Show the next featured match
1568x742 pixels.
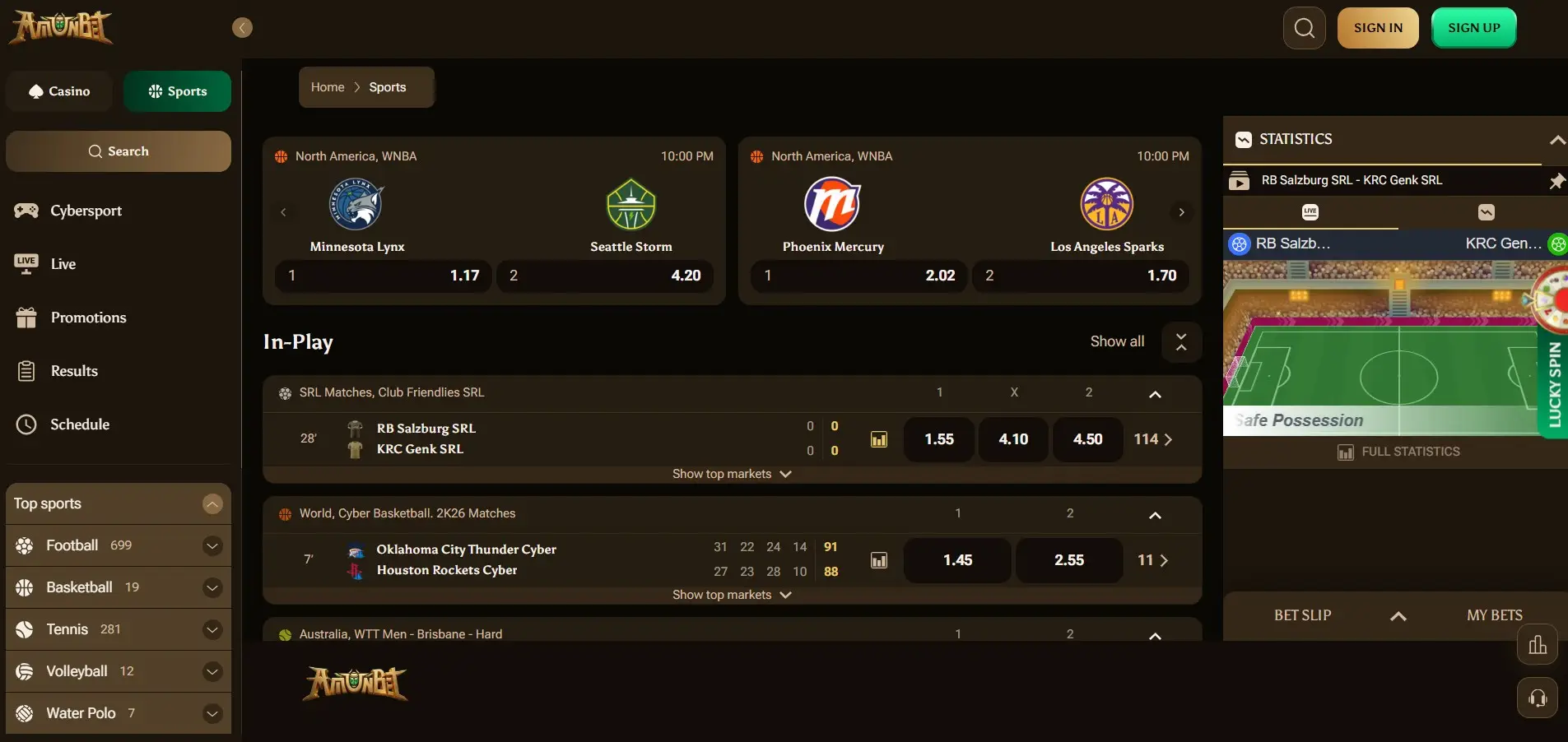tap(1181, 212)
